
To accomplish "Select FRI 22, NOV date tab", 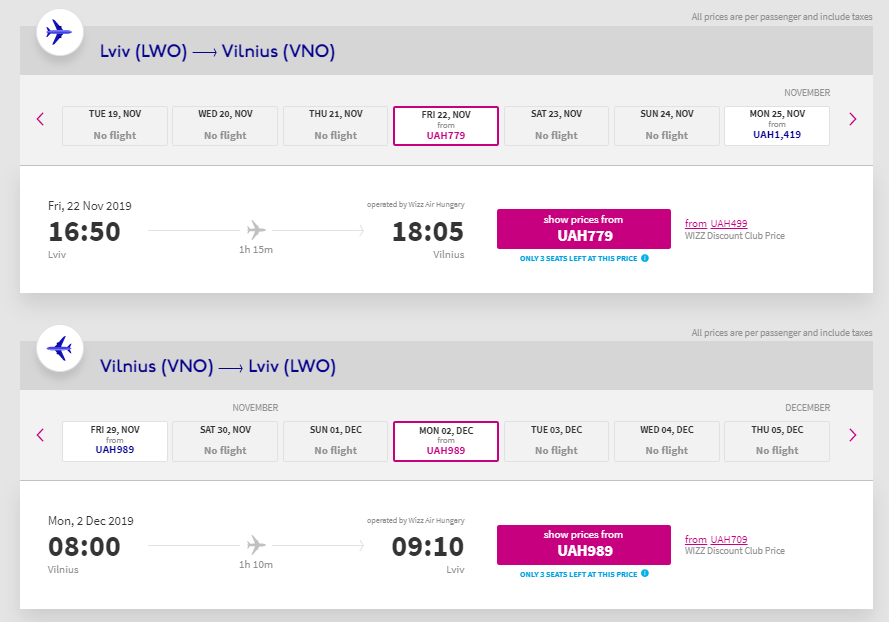I will 446,126.
